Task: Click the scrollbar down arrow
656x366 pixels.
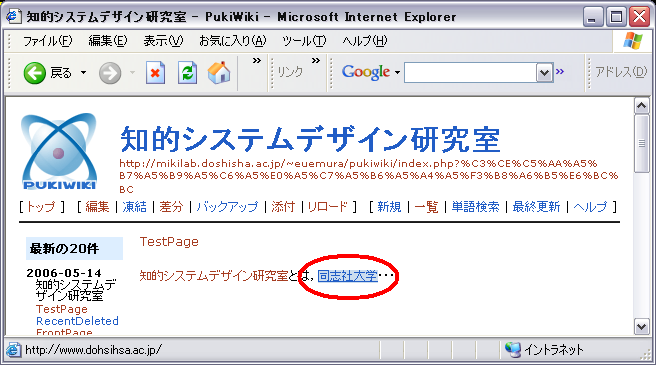Action: pos(642,326)
